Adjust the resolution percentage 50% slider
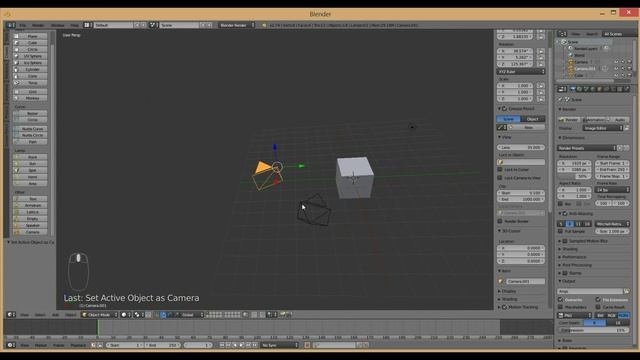The height and width of the screenshot is (360, 640). point(574,176)
